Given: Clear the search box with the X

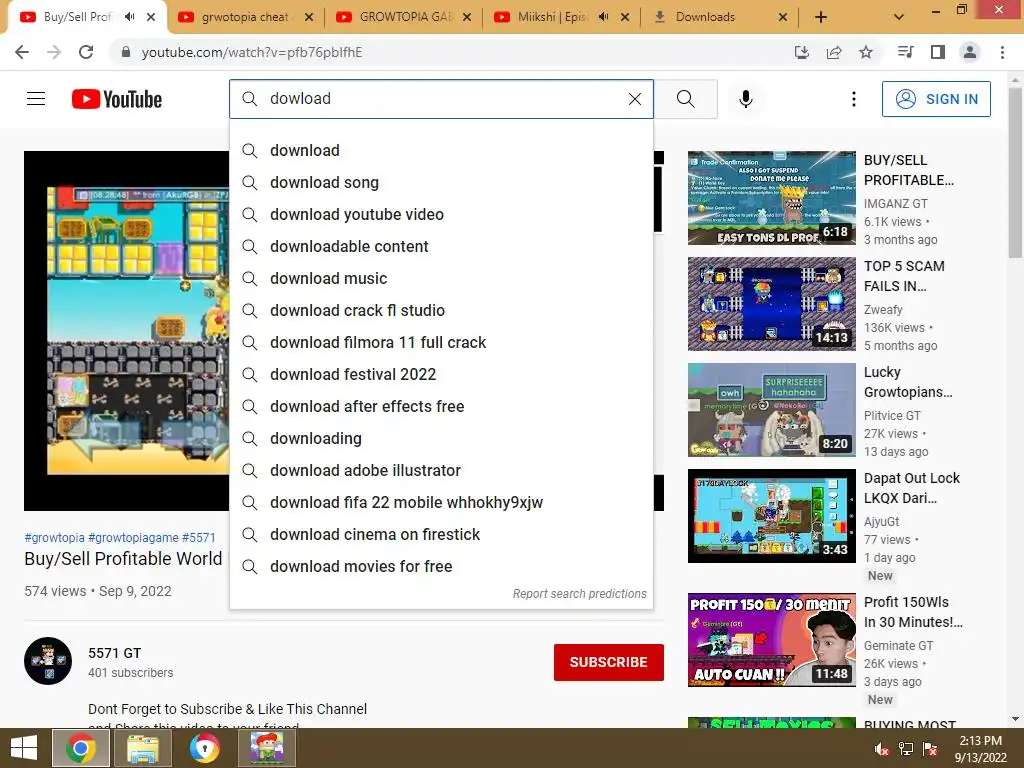Looking at the screenshot, I should tap(635, 99).
